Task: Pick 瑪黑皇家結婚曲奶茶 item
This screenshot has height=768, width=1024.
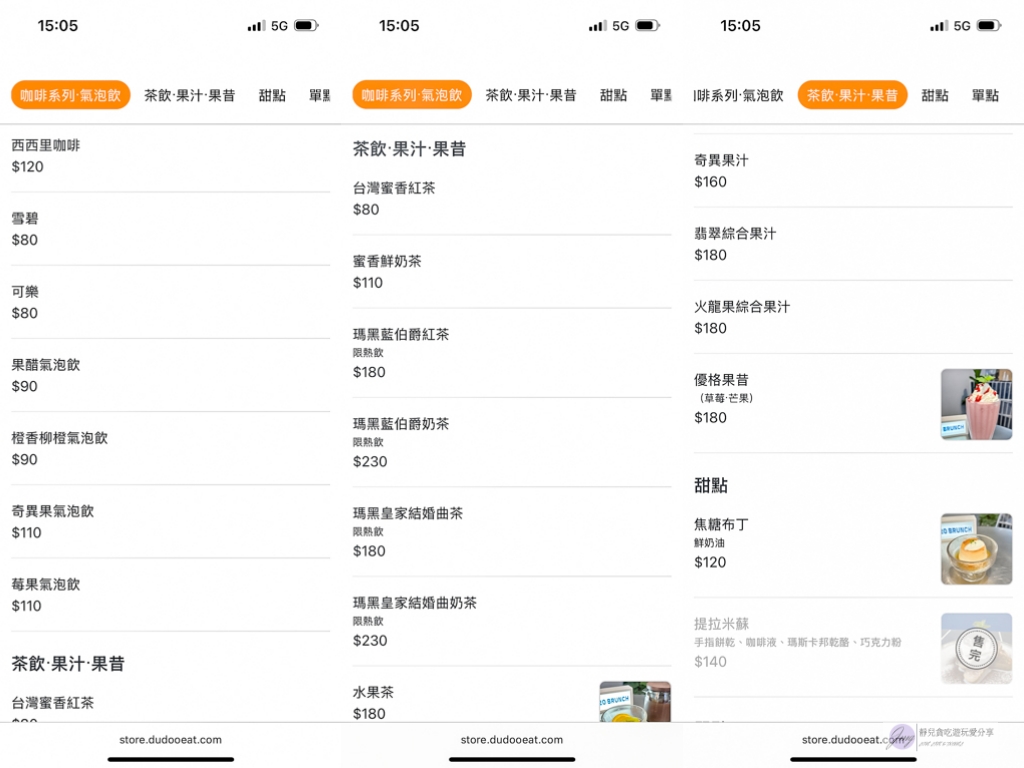Action: [x=512, y=622]
